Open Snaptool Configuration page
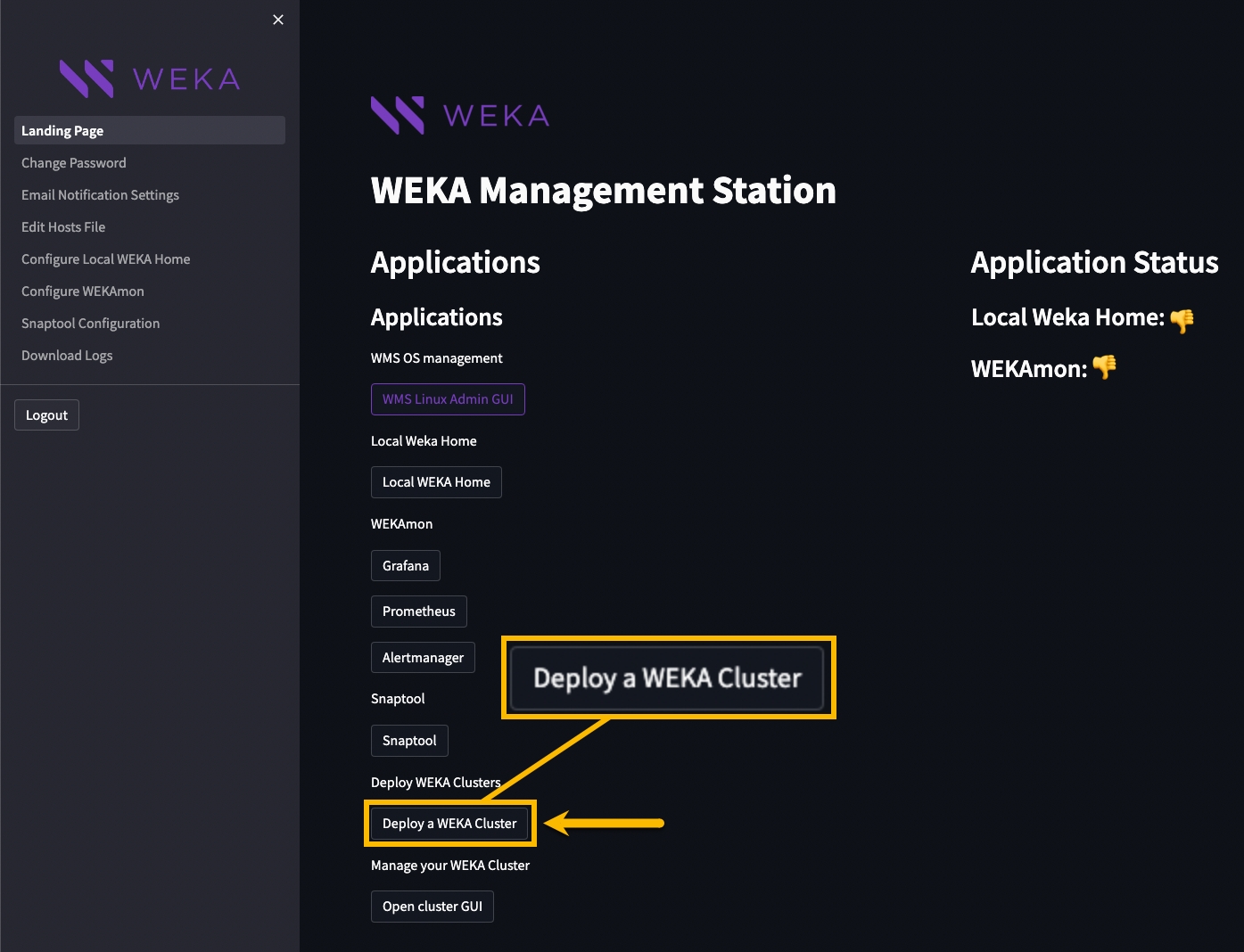 91,324
